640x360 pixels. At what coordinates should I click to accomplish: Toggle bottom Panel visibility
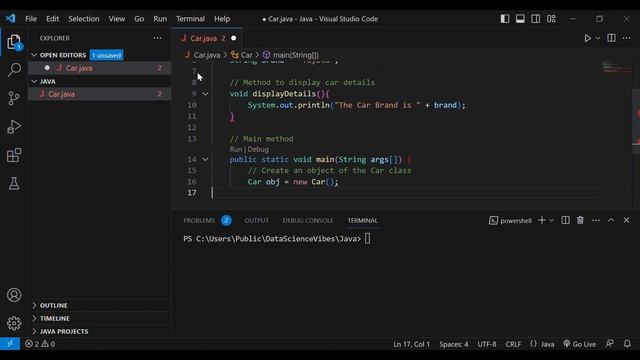[520, 19]
